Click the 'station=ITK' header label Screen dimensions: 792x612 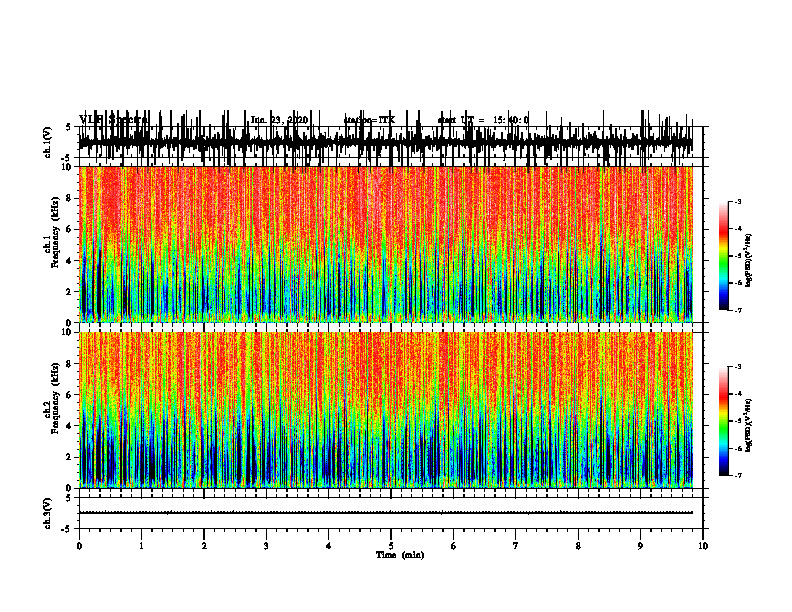coord(369,120)
